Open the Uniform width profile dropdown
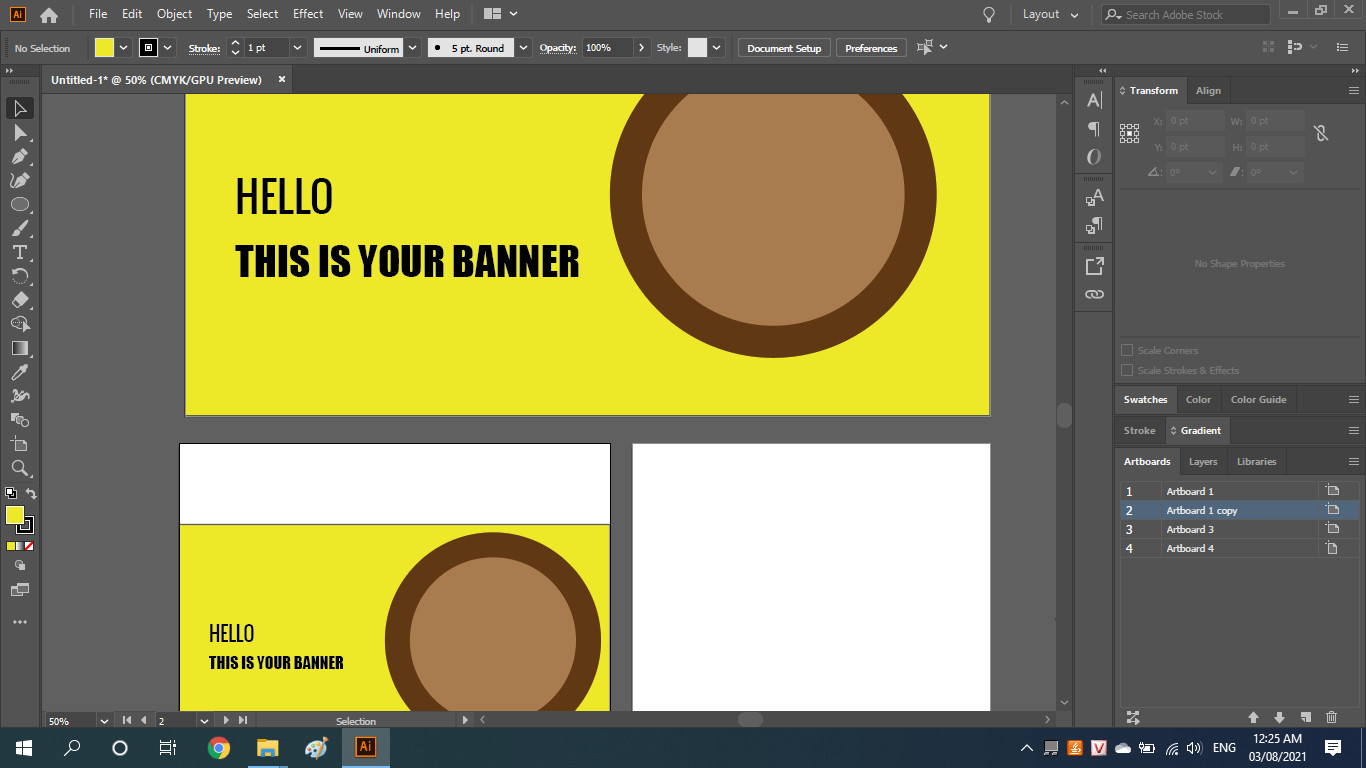The width and height of the screenshot is (1366, 768). point(412,48)
